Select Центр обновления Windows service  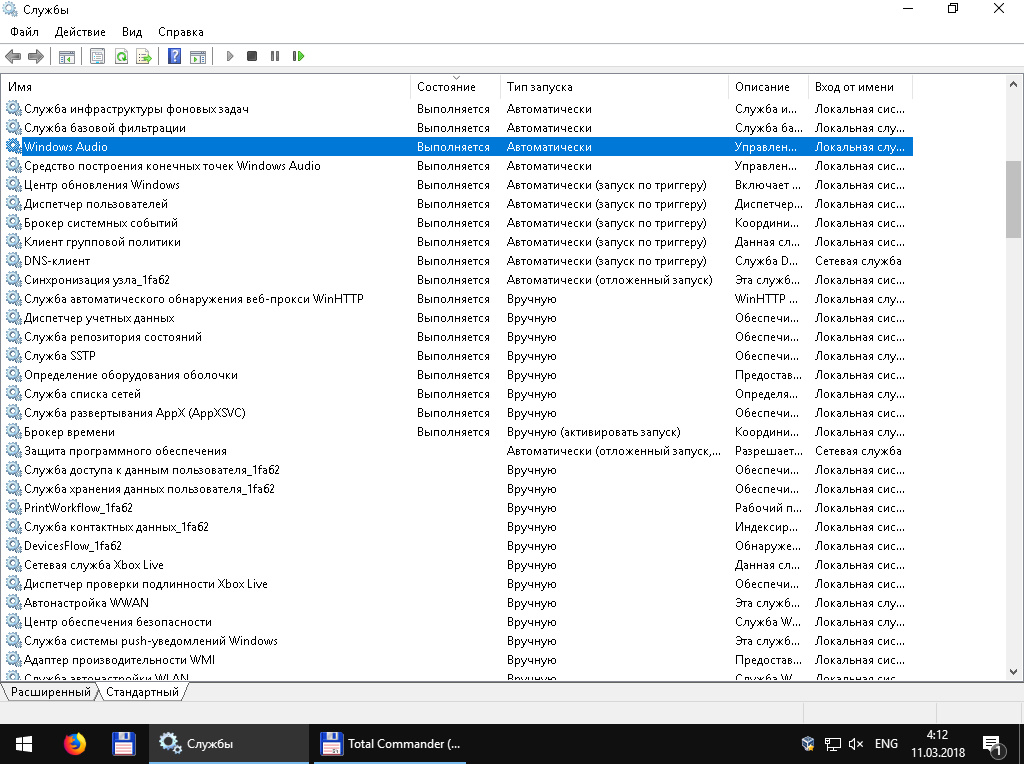click(102, 185)
